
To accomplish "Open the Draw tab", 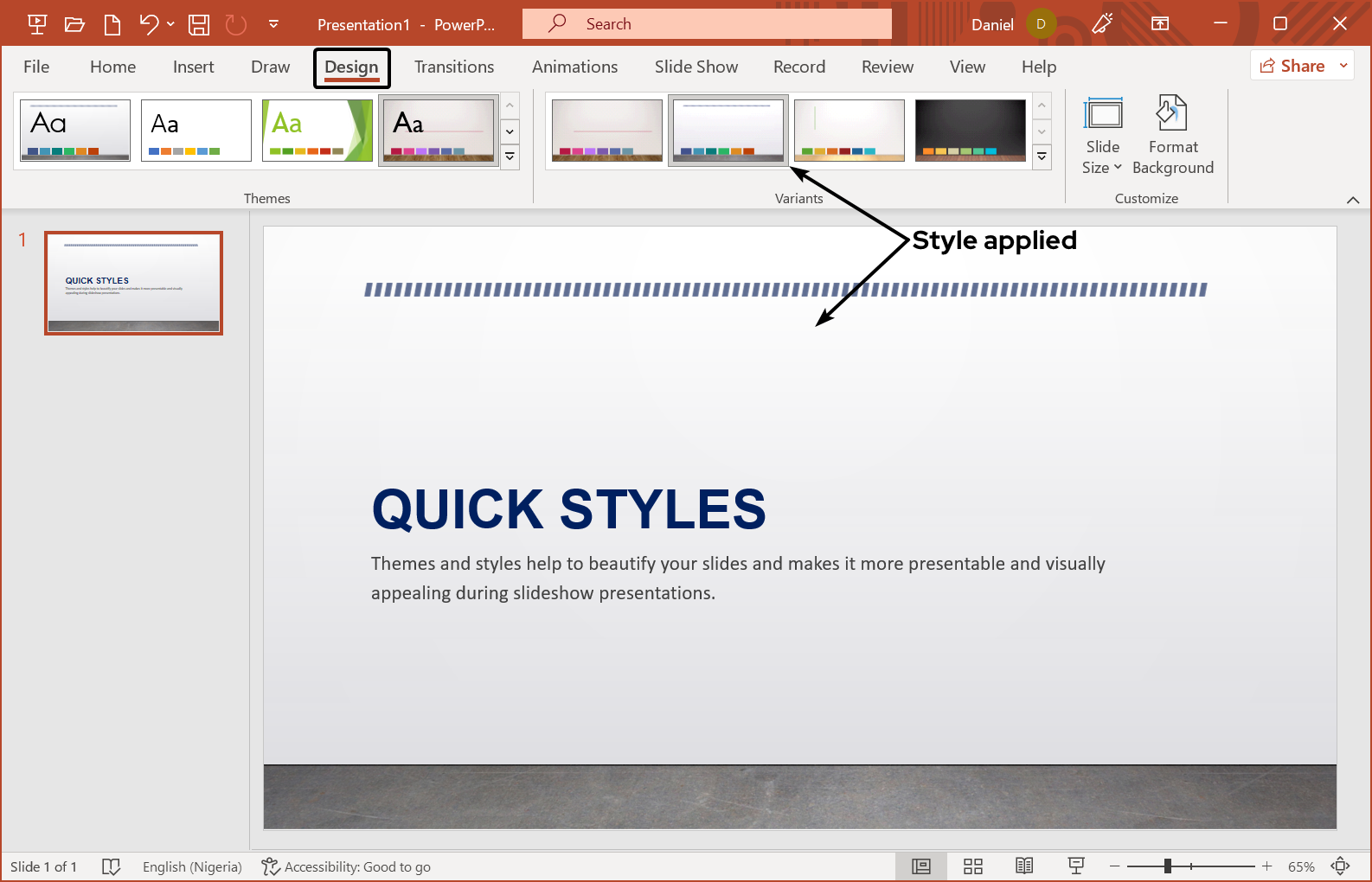I will pyautogui.click(x=270, y=67).
